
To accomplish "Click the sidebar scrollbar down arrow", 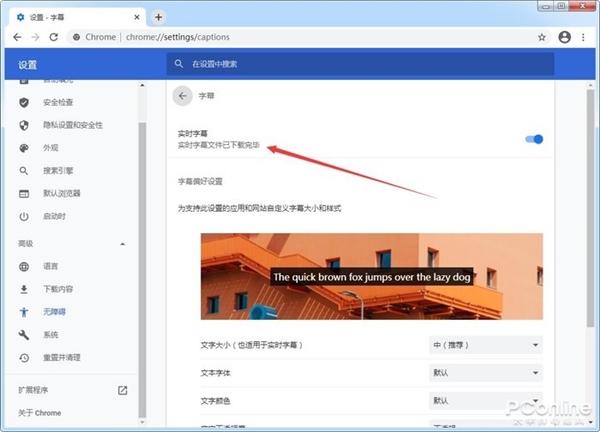I will pyautogui.click(x=142, y=422).
